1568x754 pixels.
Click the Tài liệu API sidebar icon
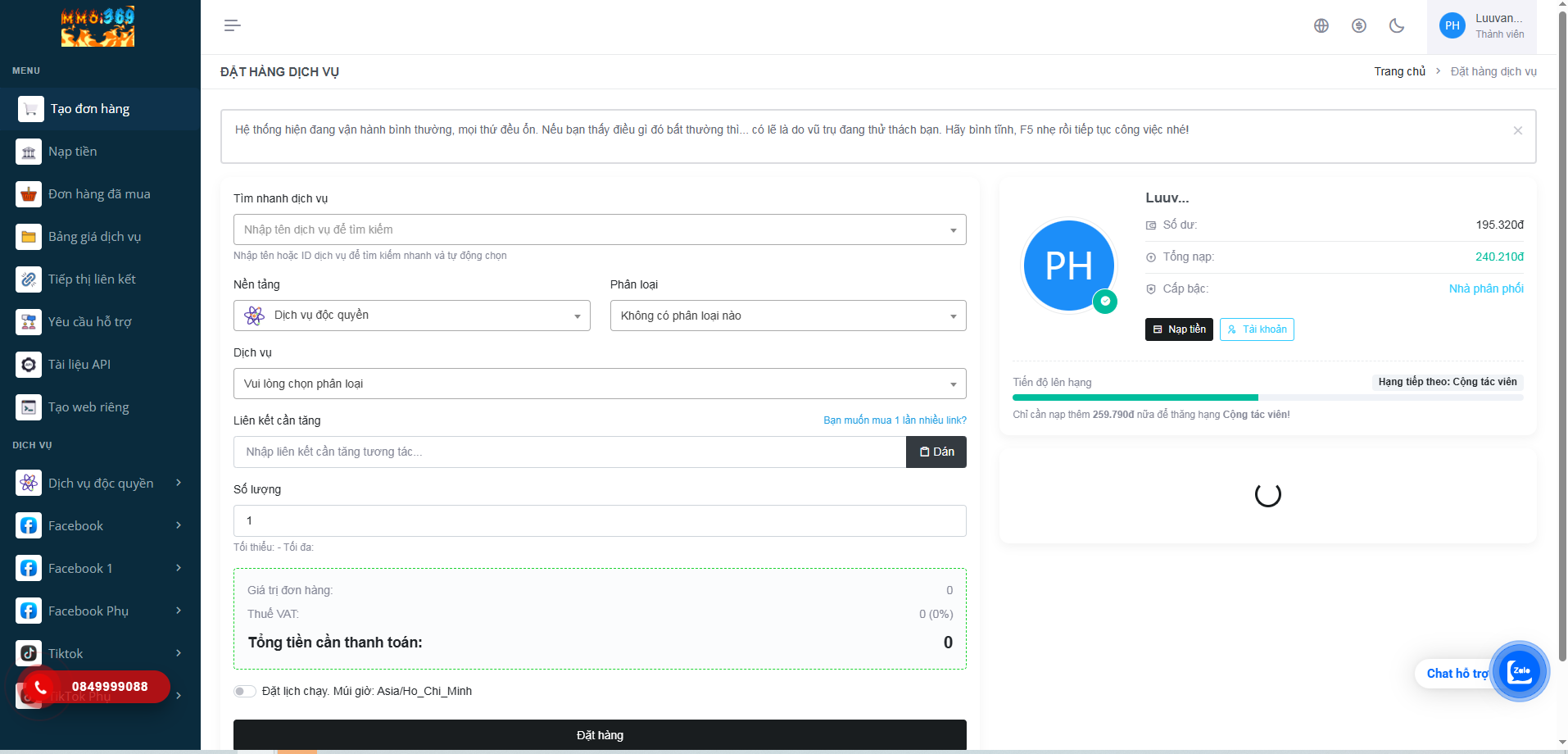(x=29, y=365)
